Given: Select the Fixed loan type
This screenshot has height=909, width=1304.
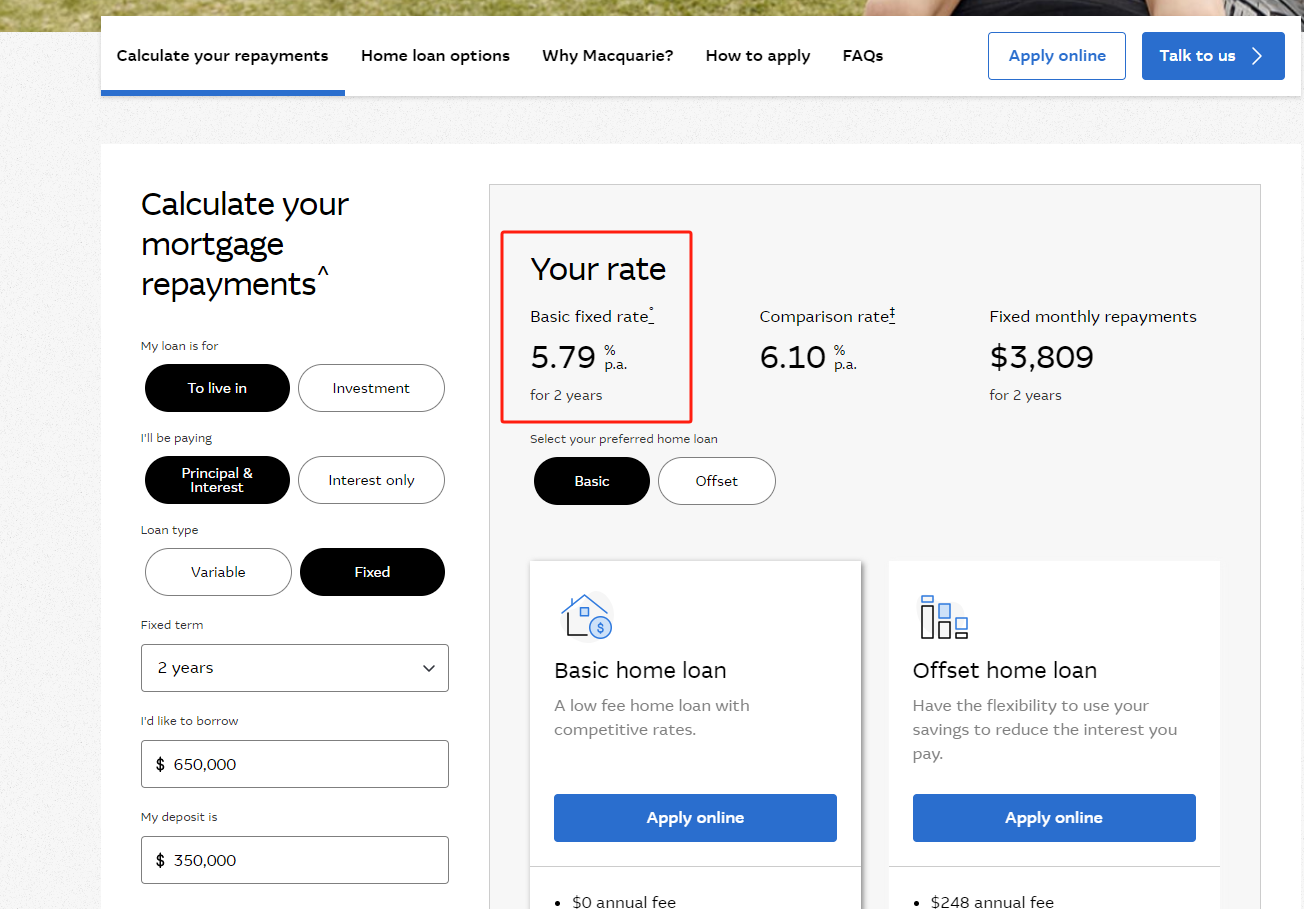Looking at the screenshot, I should click(x=372, y=572).
